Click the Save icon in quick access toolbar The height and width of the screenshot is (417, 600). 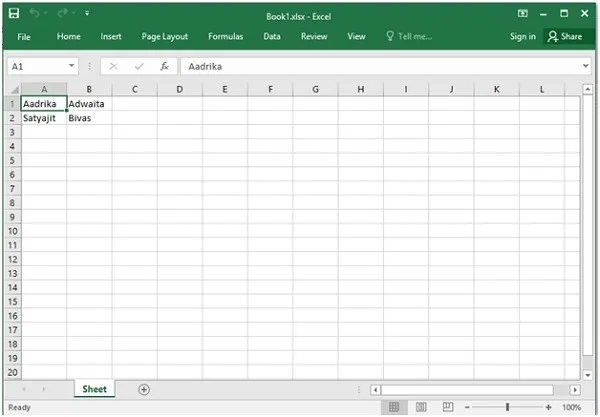(14, 13)
